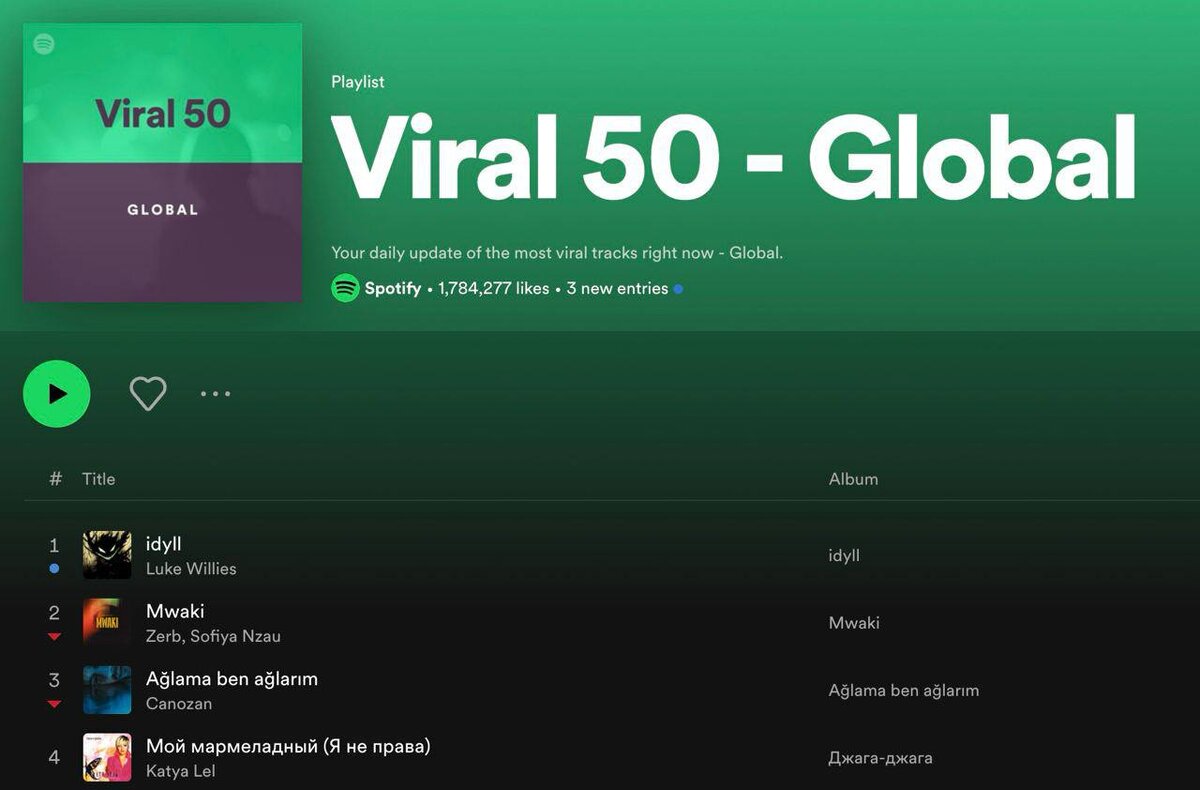This screenshot has width=1200, height=790.
Task: Click the playlist description text
Action: pyautogui.click(x=557, y=253)
